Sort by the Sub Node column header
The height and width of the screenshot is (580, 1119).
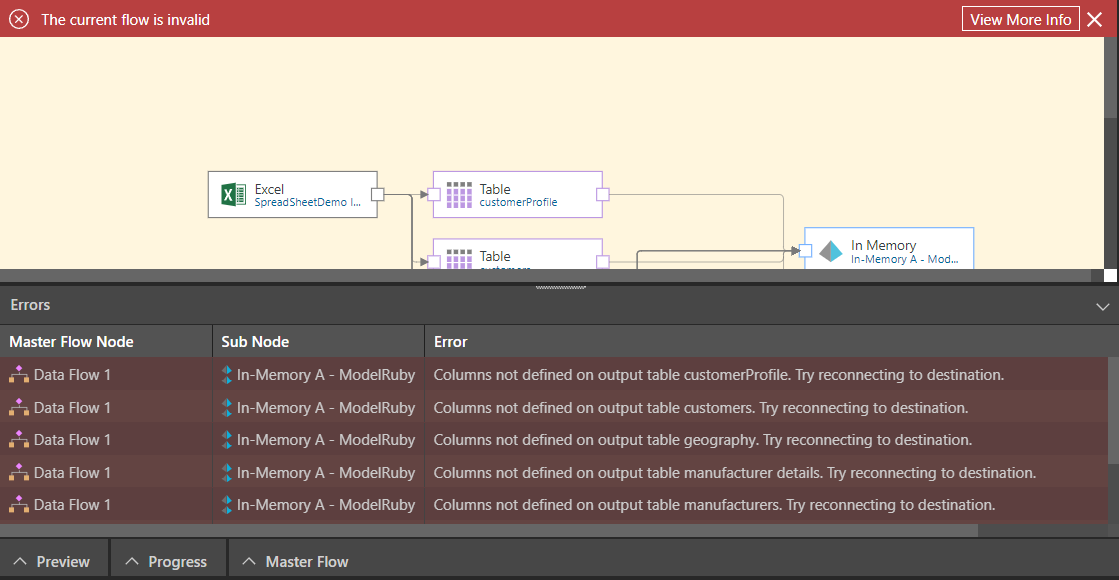(x=255, y=342)
